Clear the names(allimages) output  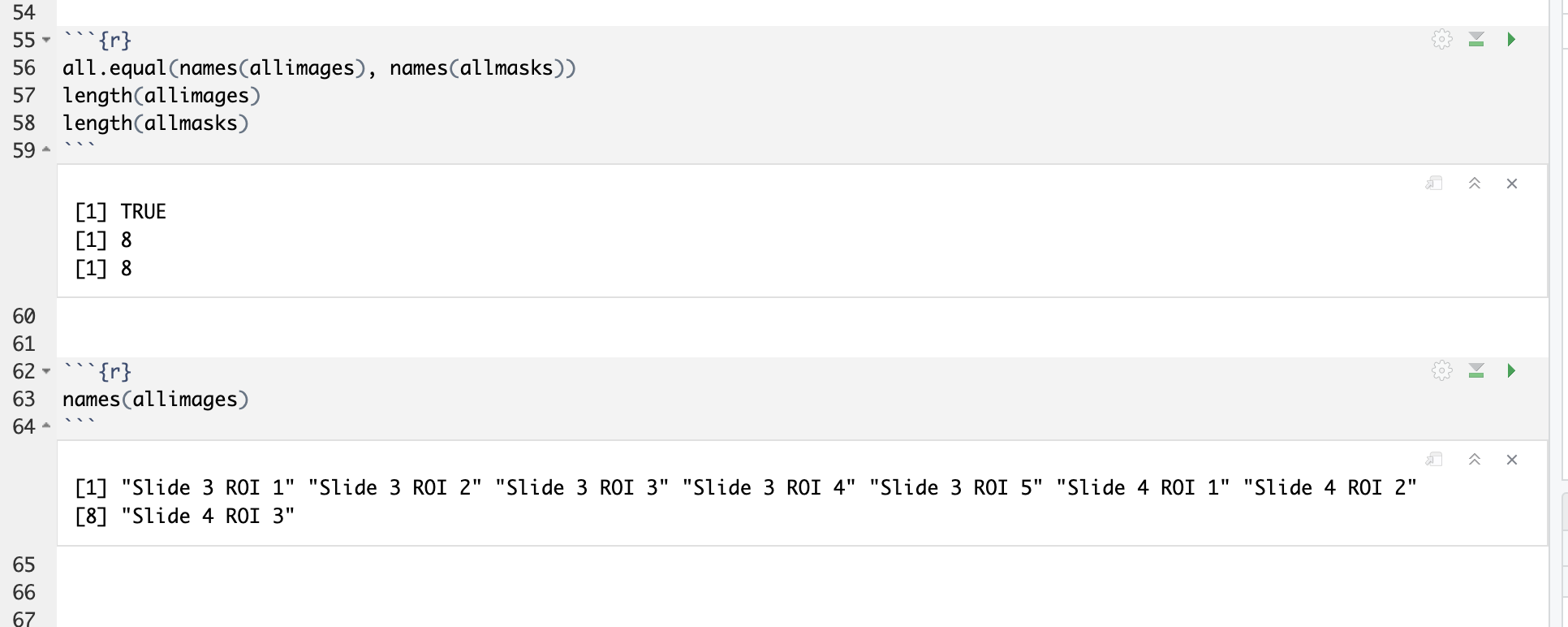point(1512,459)
